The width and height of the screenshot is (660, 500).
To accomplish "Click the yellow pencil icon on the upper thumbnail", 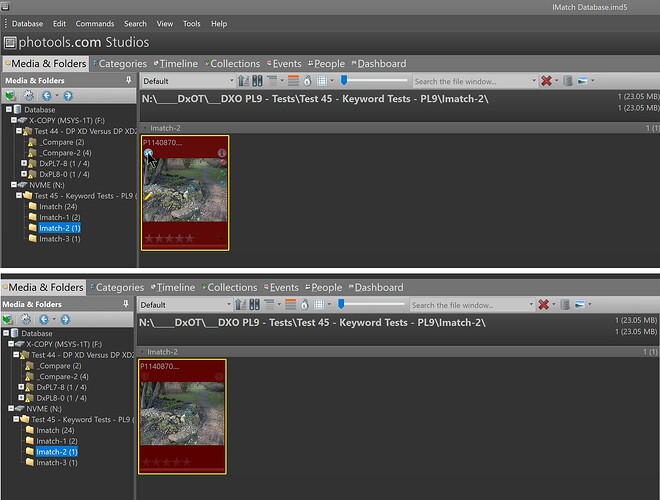I will point(149,198).
